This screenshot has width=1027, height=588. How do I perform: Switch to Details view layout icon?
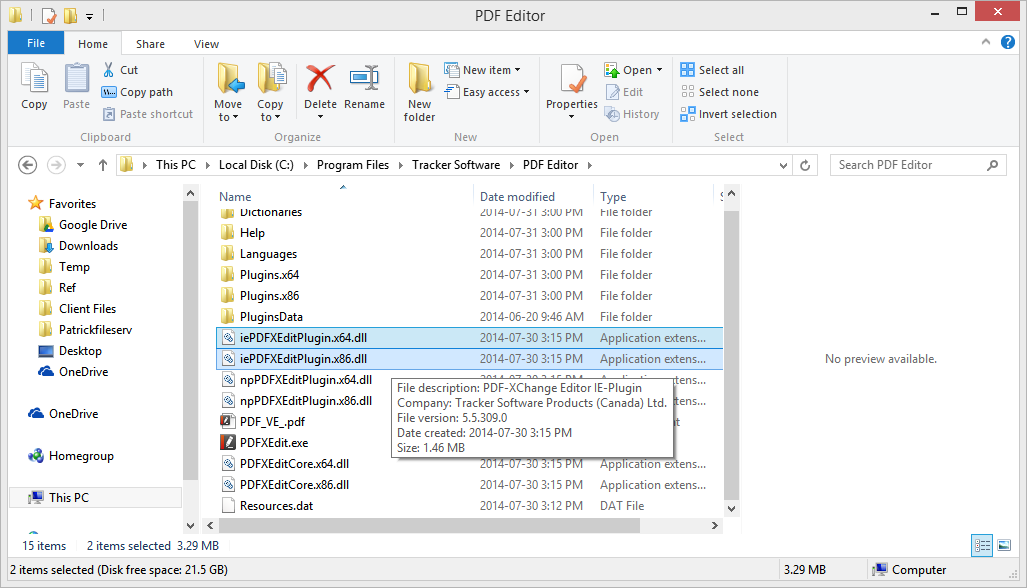tap(982, 545)
